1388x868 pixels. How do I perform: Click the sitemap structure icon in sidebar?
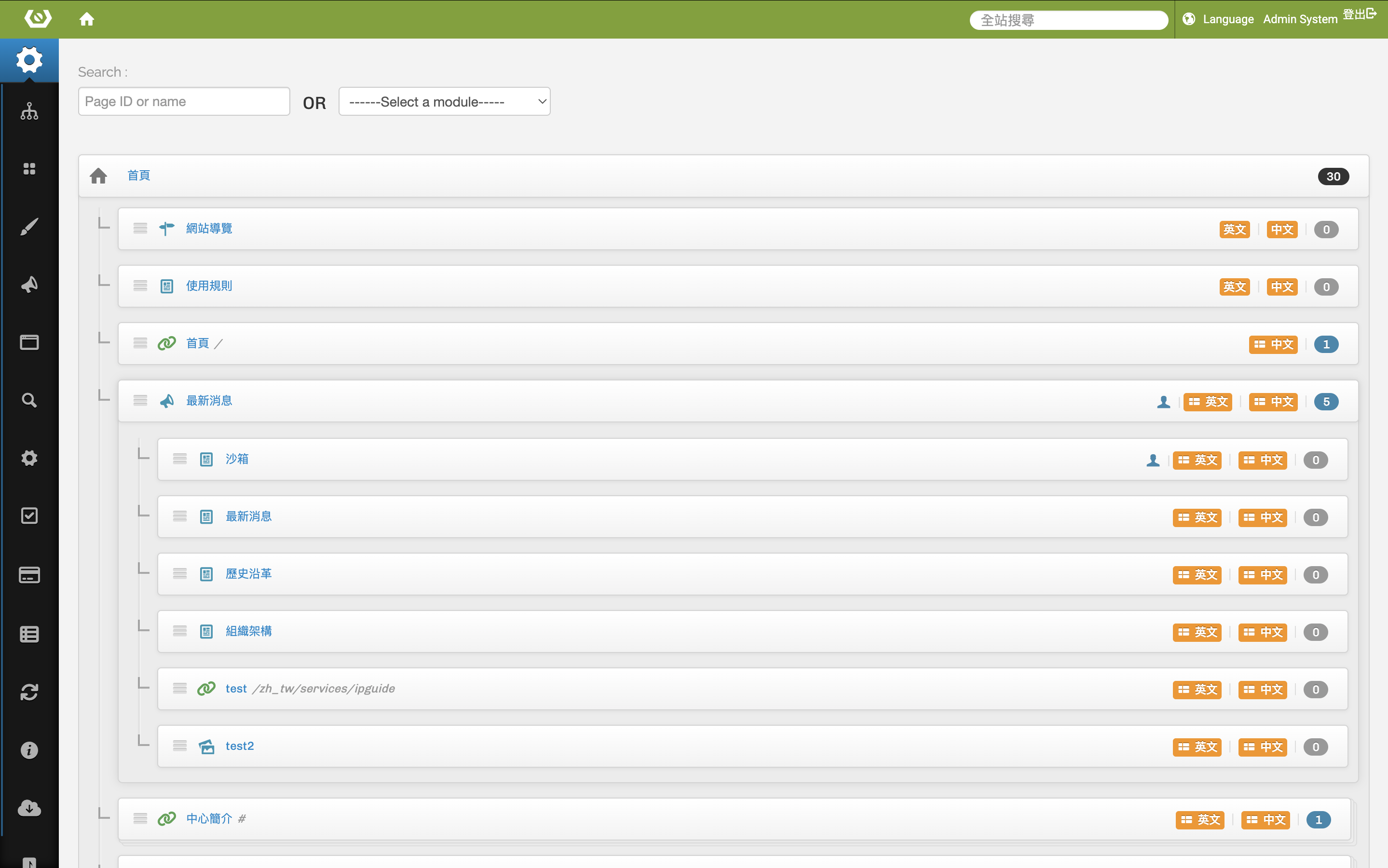click(29, 111)
